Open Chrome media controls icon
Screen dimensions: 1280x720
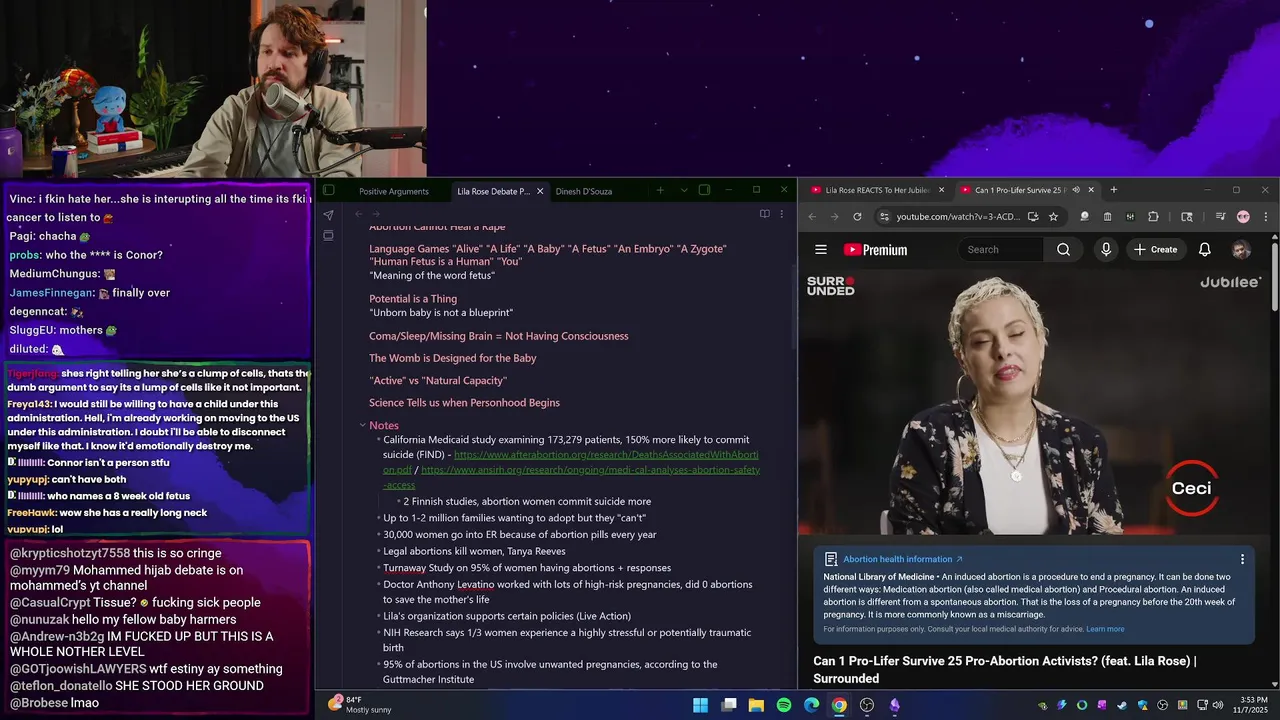click(1221, 216)
